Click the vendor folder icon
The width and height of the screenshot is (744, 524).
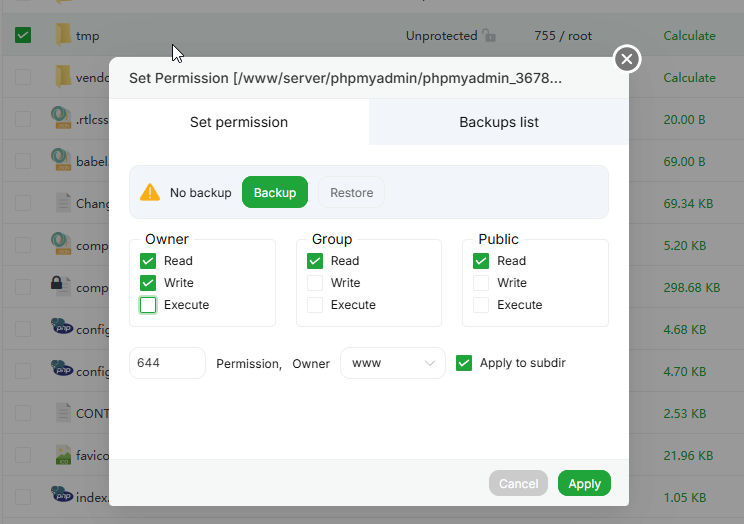pos(63,77)
